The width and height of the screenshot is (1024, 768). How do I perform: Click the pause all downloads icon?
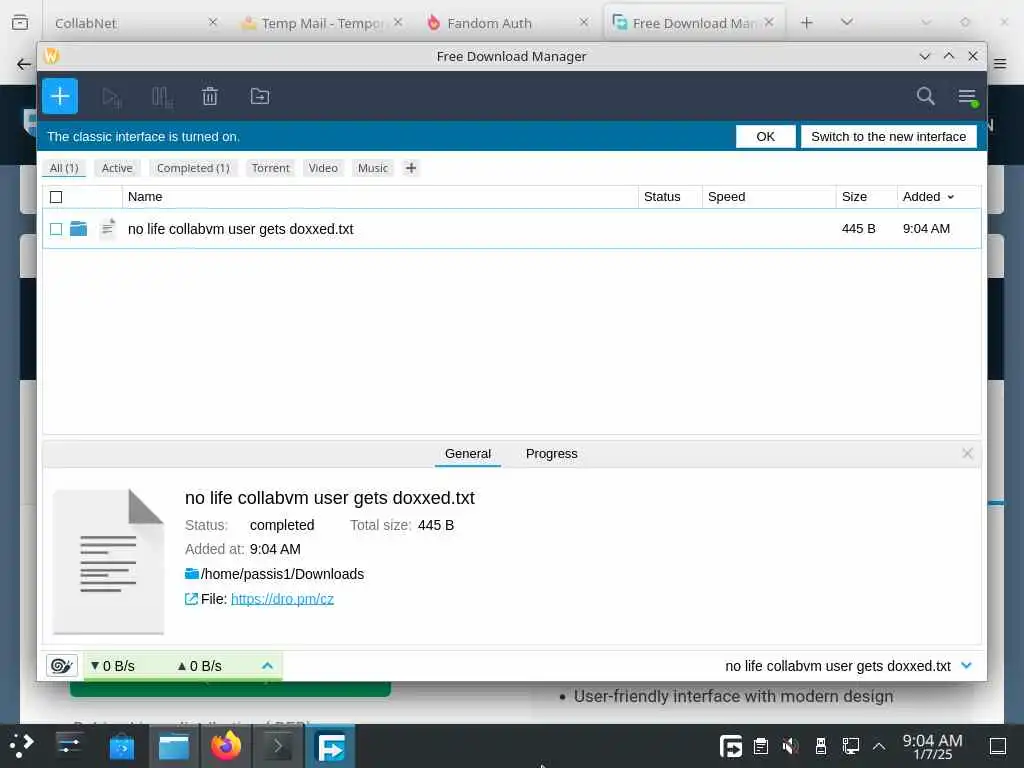tap(162, 97)
